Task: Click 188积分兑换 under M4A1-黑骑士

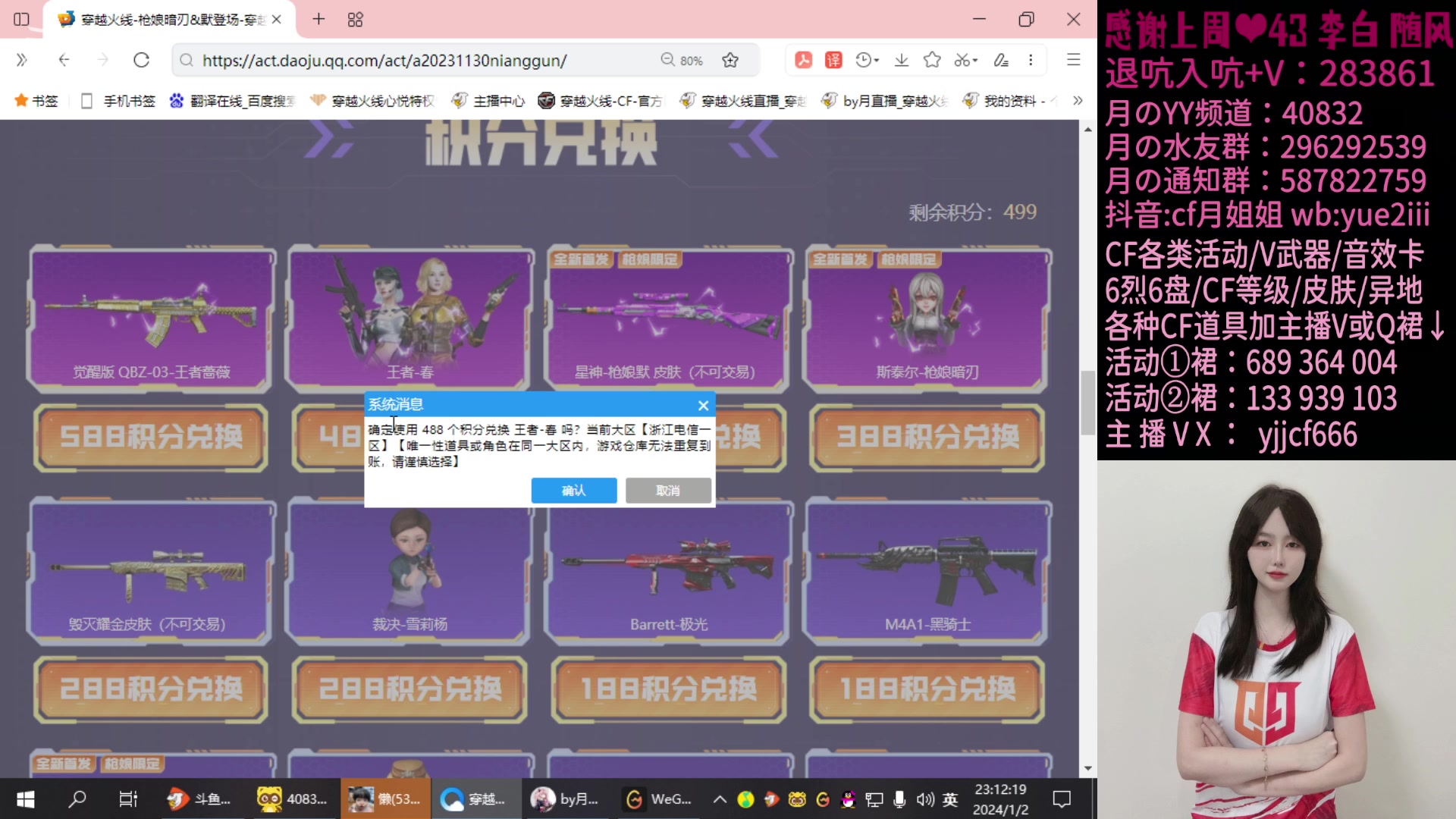Action: [x=927, y=689]
